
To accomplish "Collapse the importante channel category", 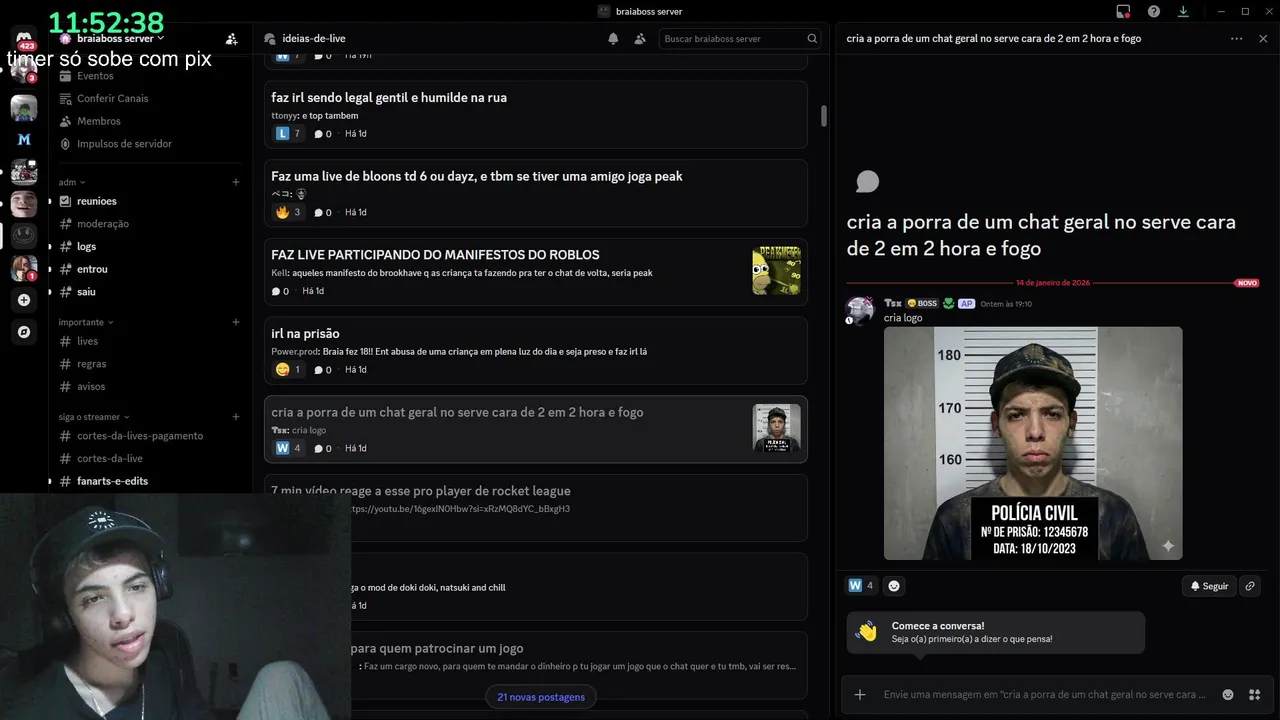I will [85, 322].
